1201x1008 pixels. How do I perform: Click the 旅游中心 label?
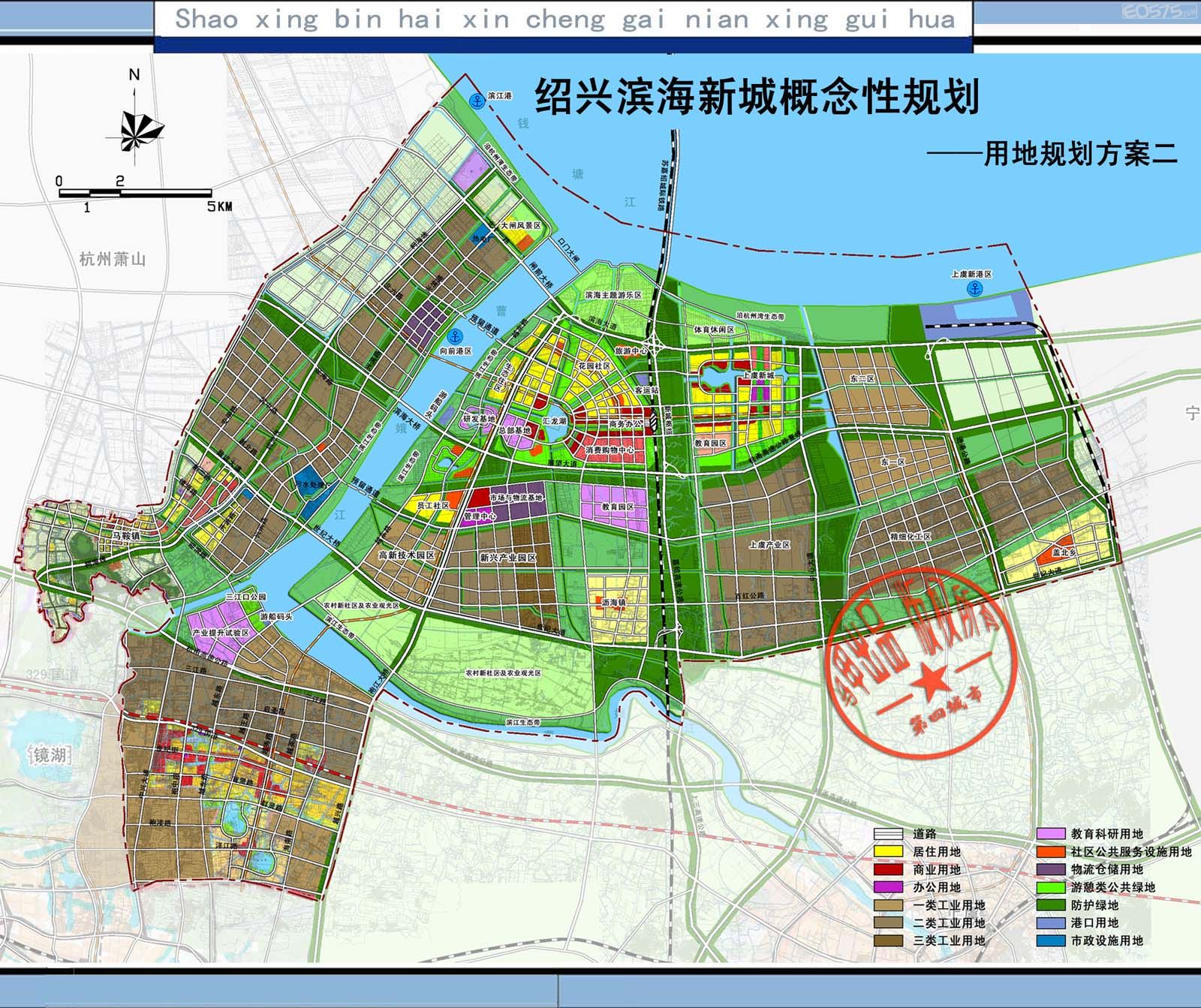[x=631, y=351]
